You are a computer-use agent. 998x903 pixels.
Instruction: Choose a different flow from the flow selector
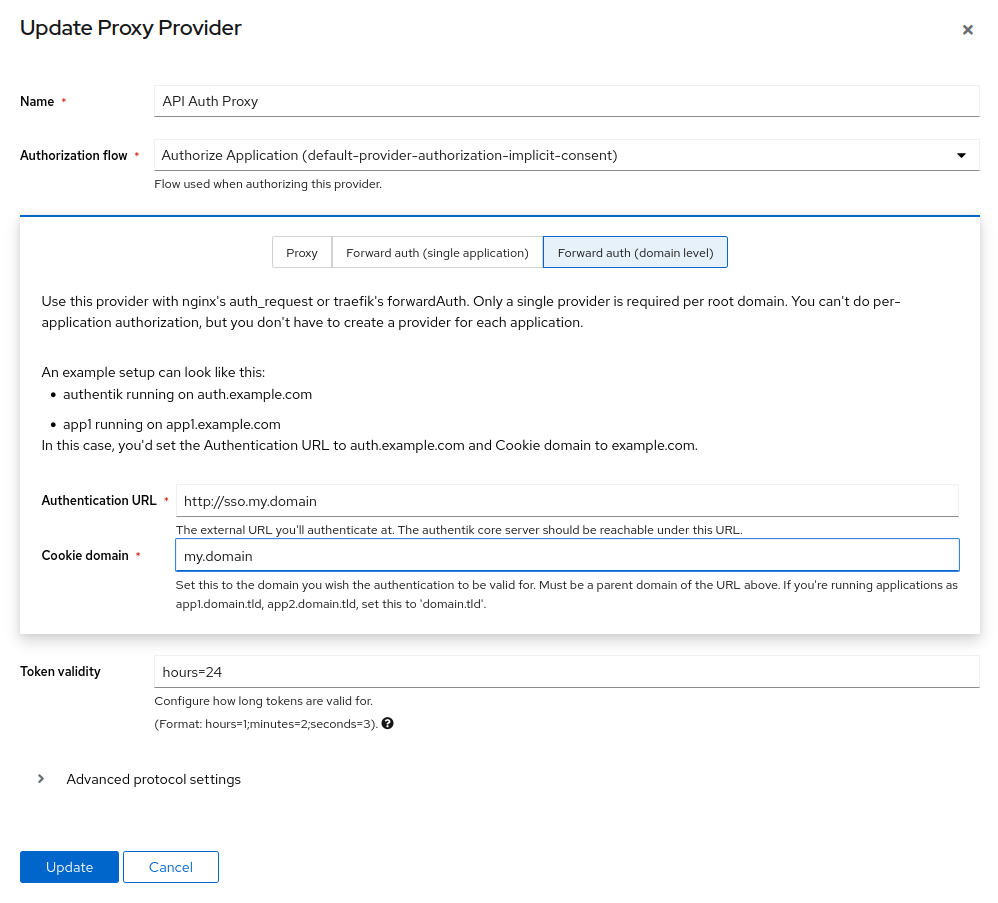566,155
